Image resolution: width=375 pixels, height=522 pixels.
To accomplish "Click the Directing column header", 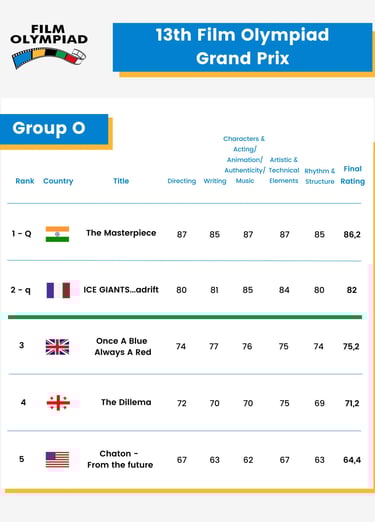I will (x=182, y=181).
